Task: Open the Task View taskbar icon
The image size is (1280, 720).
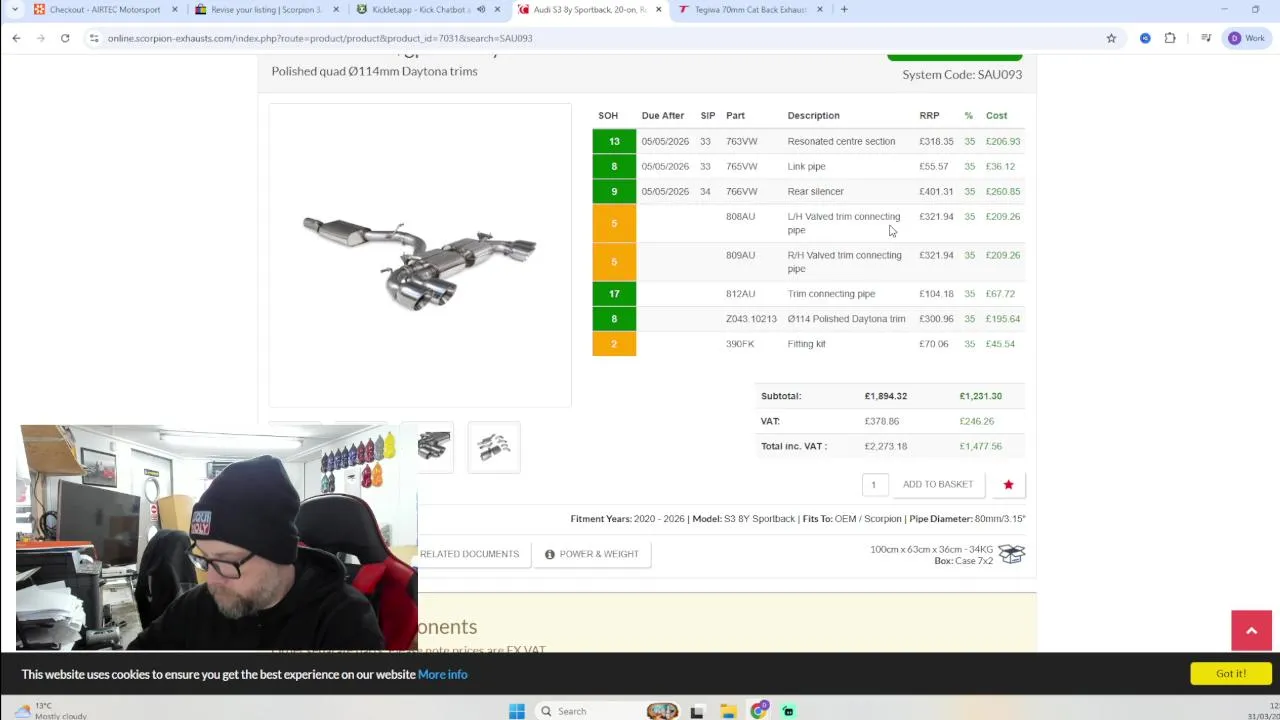Action: pos(697,711)
